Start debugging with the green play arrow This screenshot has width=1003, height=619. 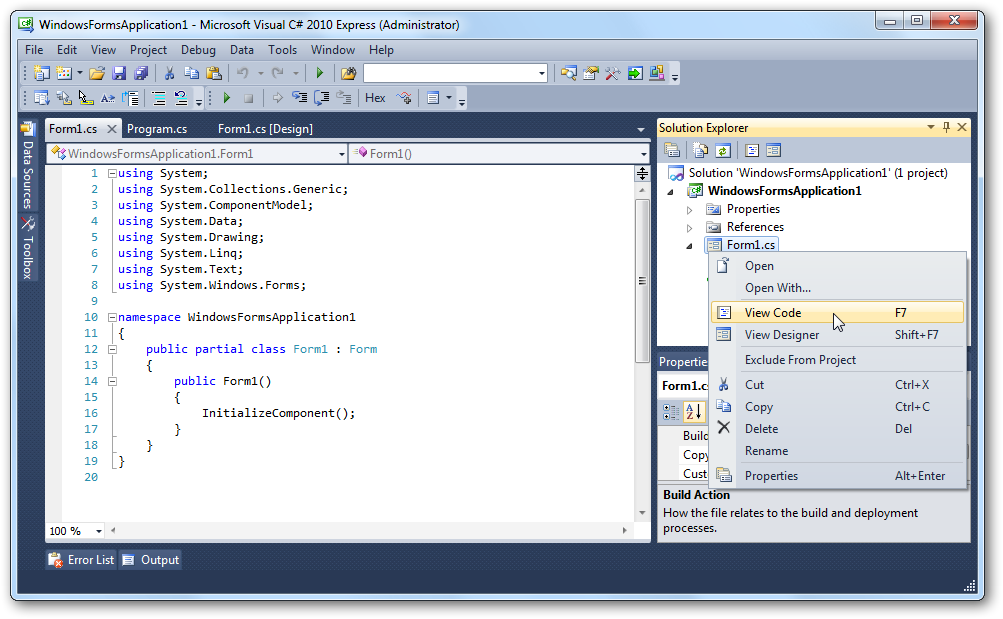click(319, 73)
